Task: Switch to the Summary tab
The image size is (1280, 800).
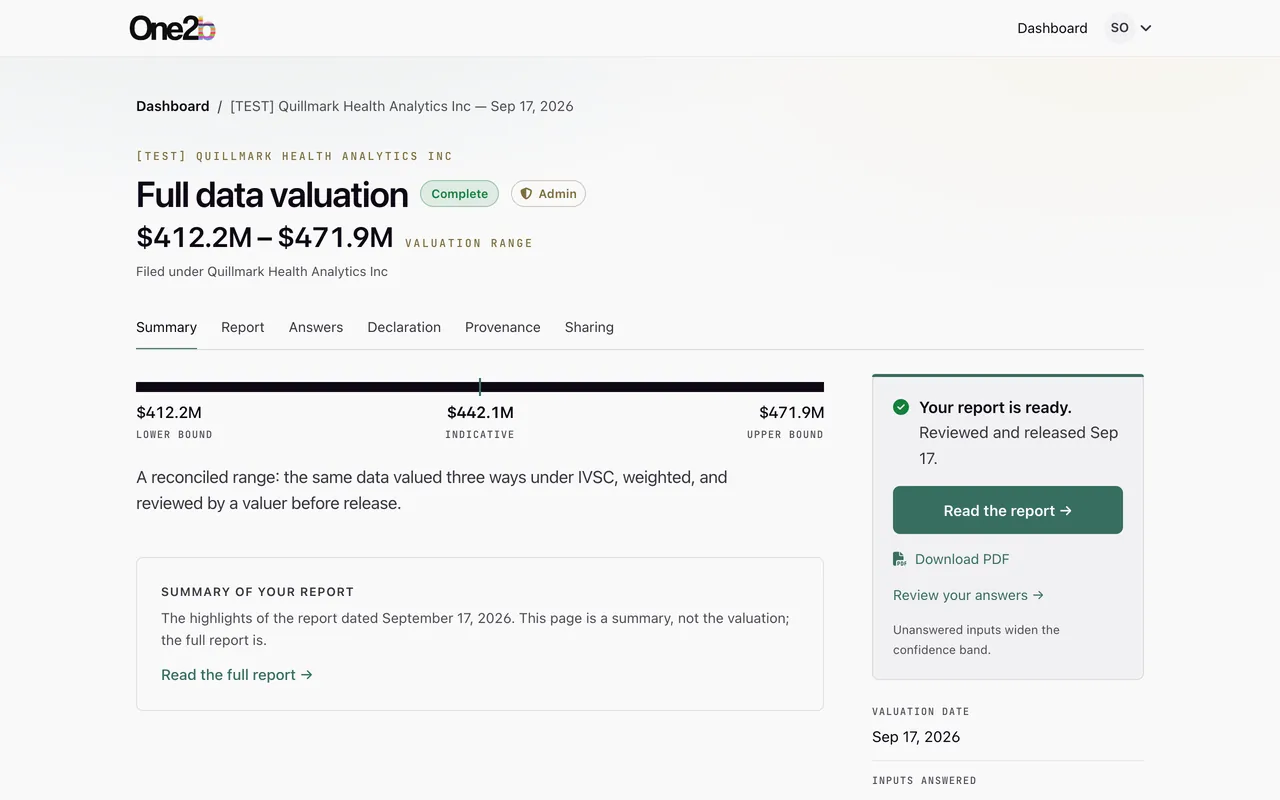Action: (x=166, y=327)
